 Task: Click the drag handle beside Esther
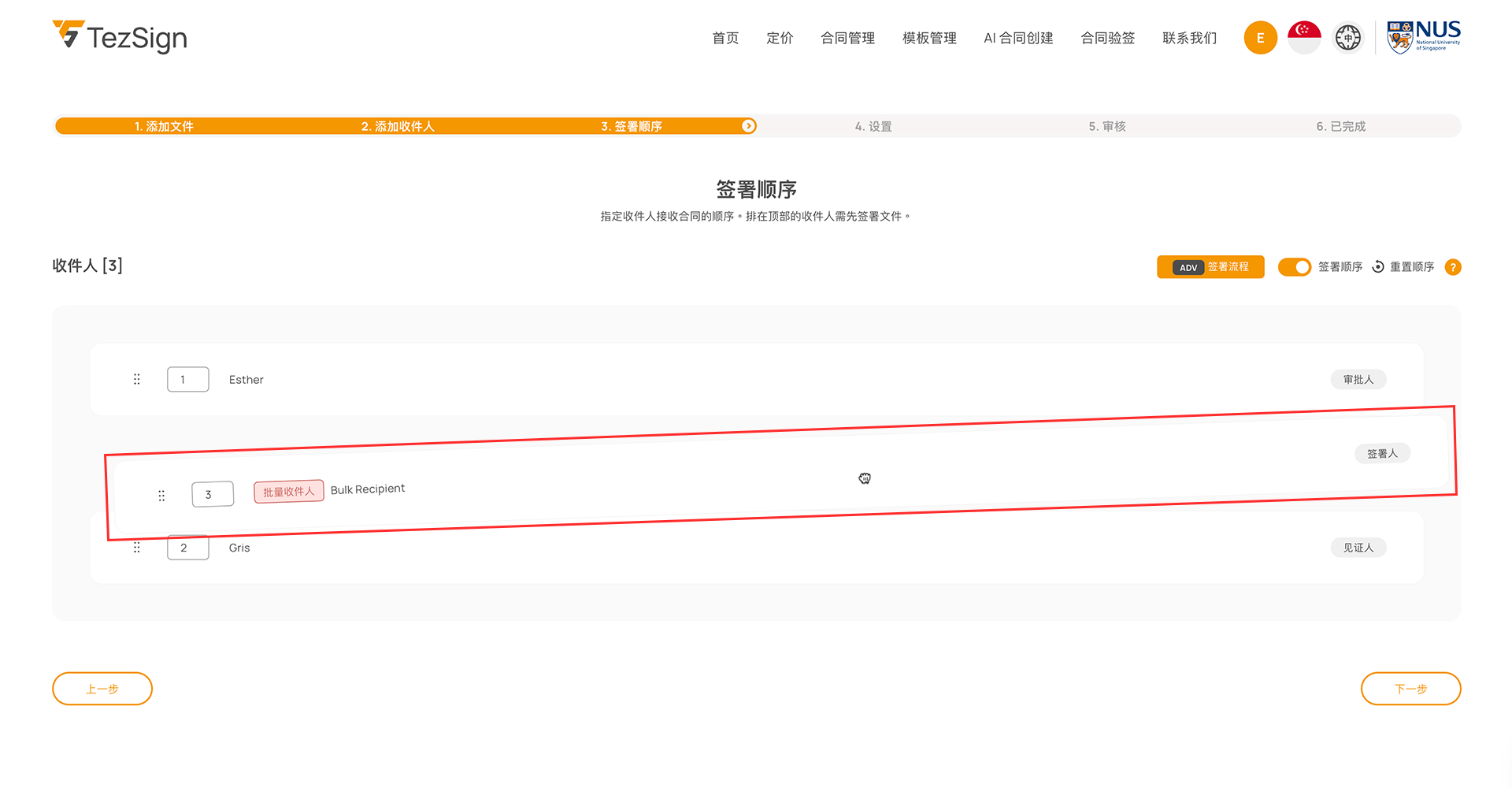click(137, 379)
